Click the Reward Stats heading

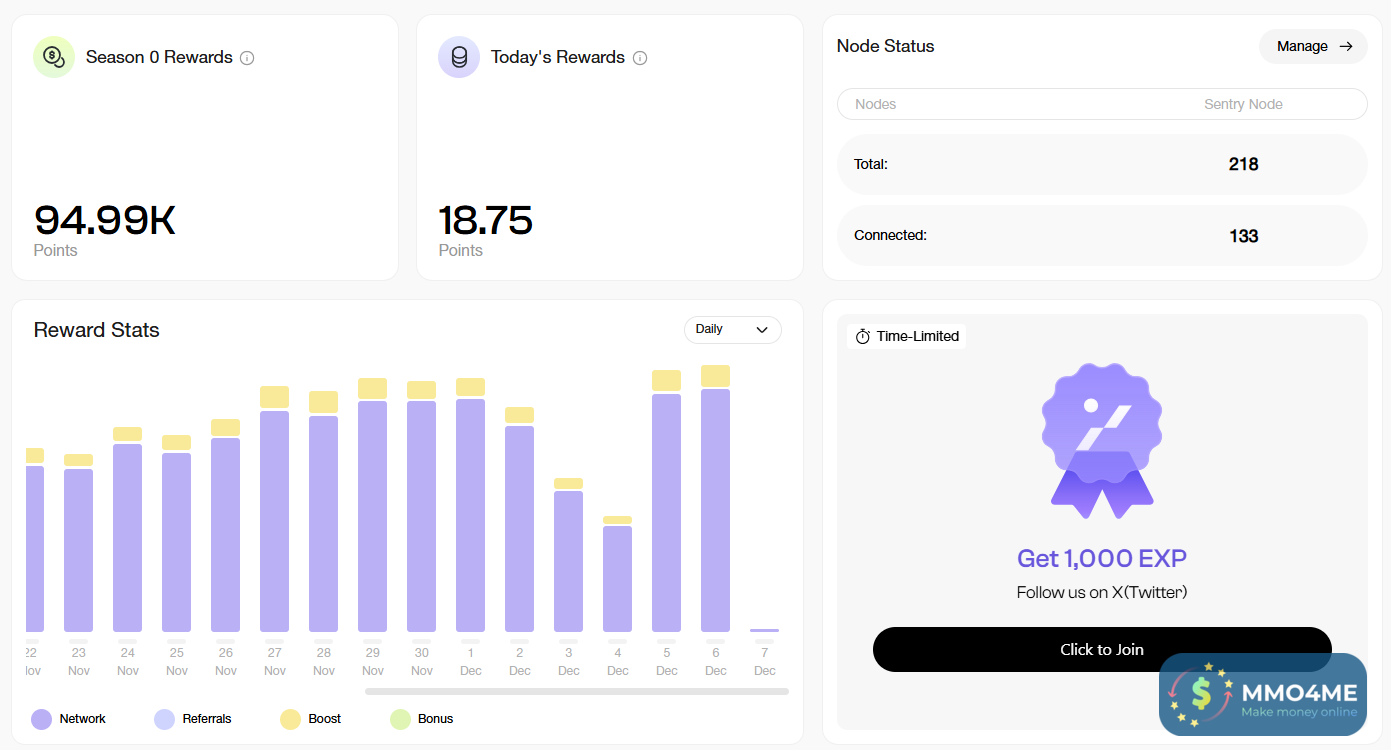97,330
